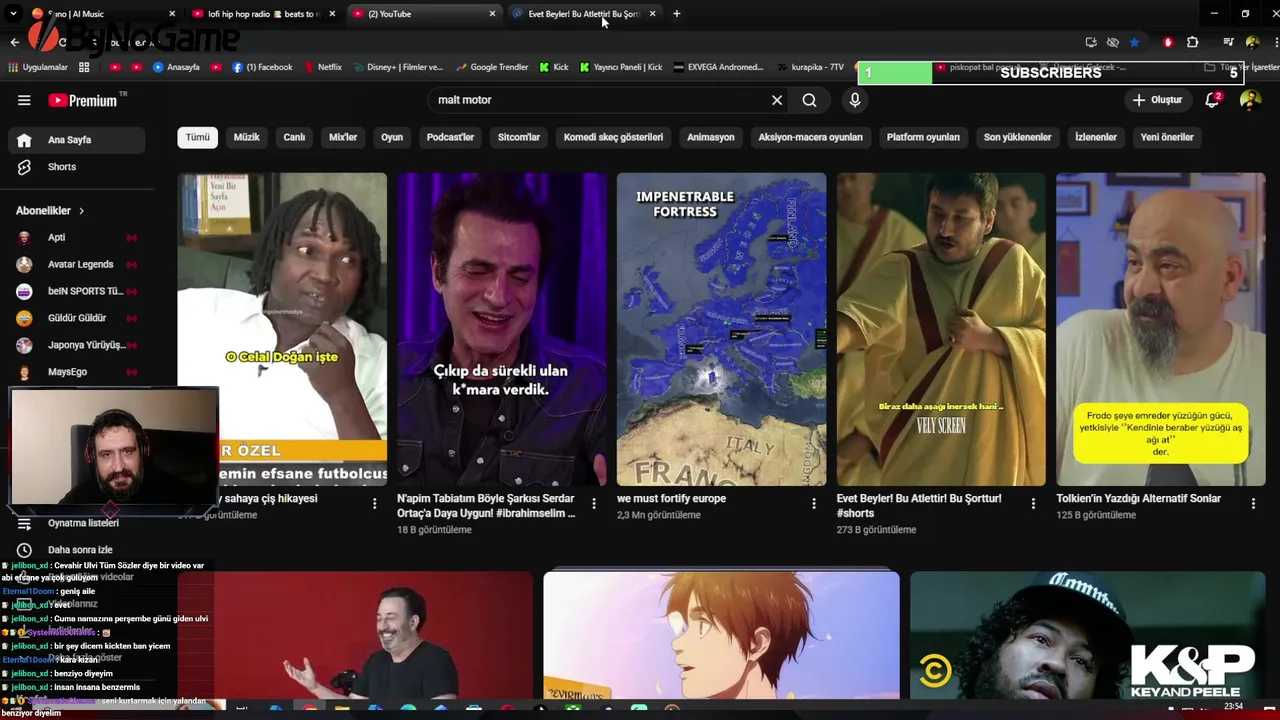Clear the search query with the X
The width and height of the screenshot is (1280, 720).
pos(777,100)
